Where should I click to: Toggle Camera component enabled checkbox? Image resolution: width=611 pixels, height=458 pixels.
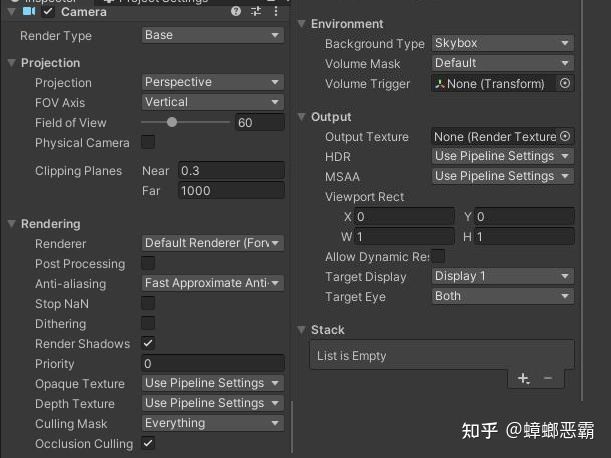48,12
